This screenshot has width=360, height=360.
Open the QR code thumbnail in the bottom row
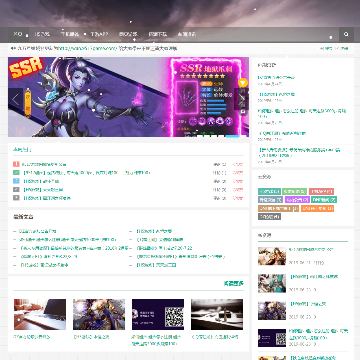pos(158,314)
